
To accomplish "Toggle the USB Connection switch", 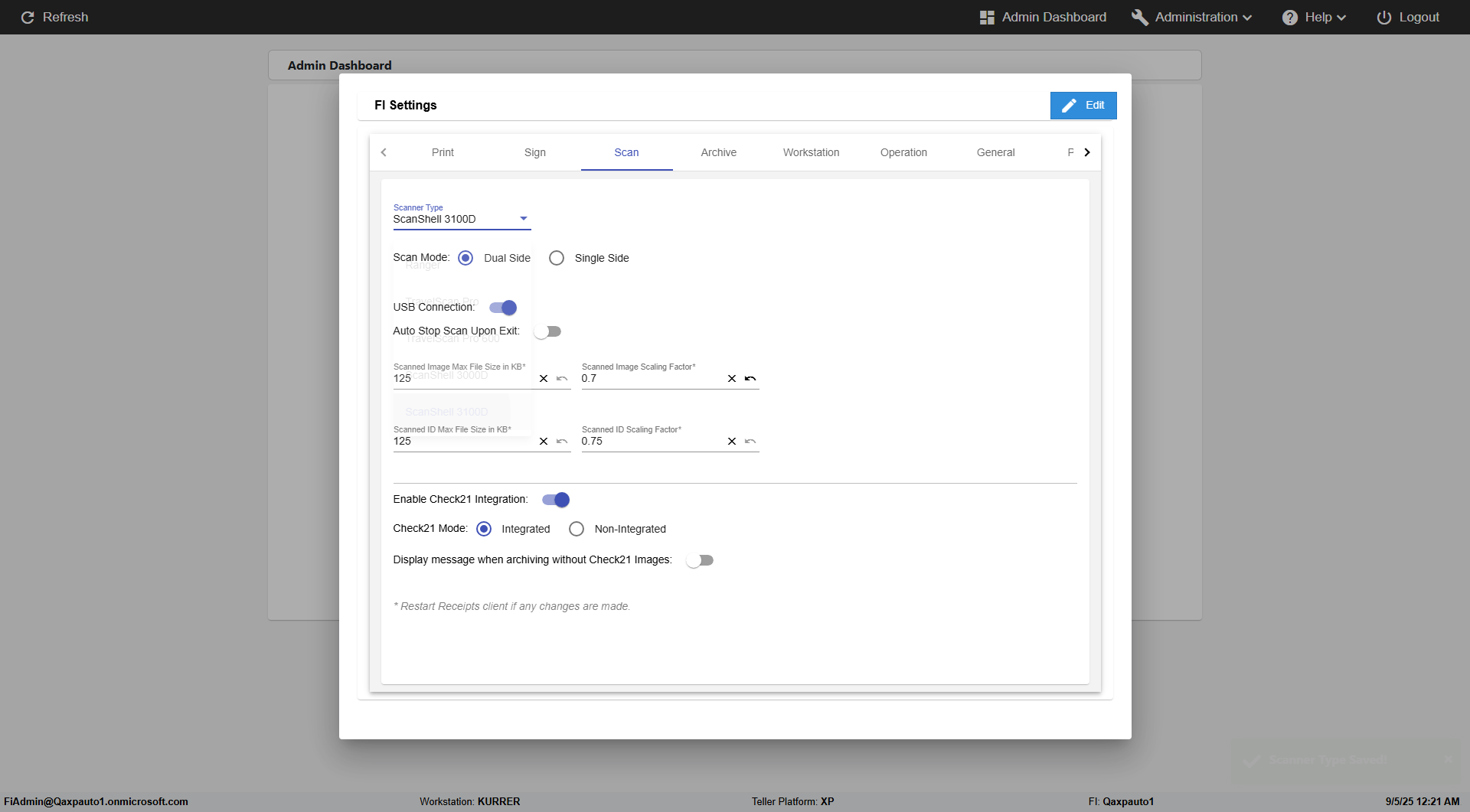I will point(503,308).
